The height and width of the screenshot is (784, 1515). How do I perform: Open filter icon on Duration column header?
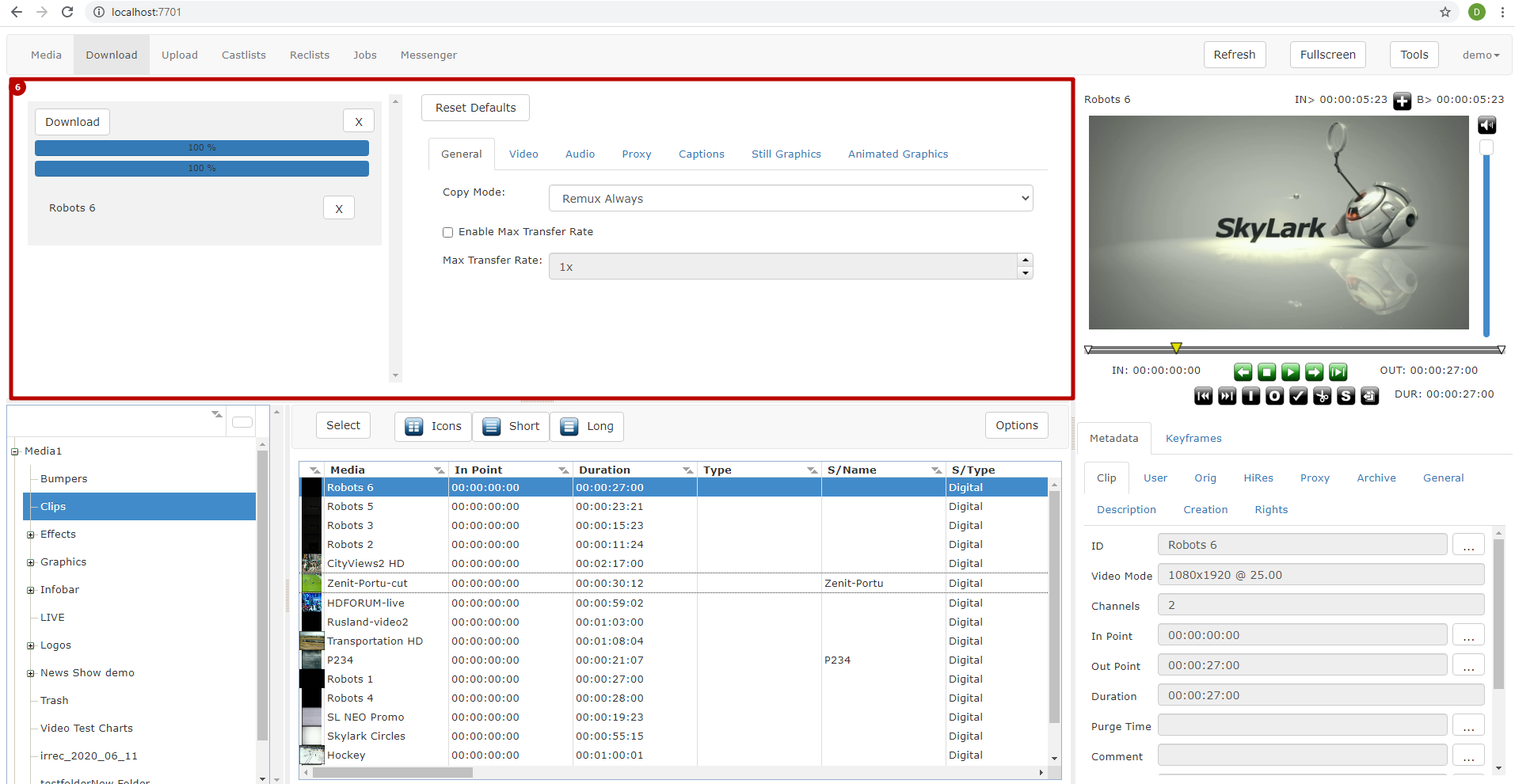click(688, 470)
